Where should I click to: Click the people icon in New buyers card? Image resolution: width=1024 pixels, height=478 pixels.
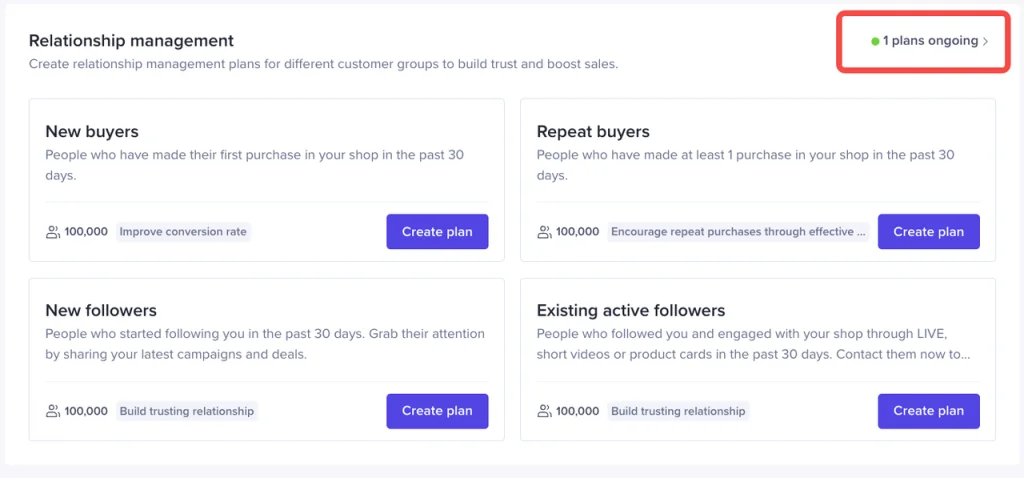point(52,232)
